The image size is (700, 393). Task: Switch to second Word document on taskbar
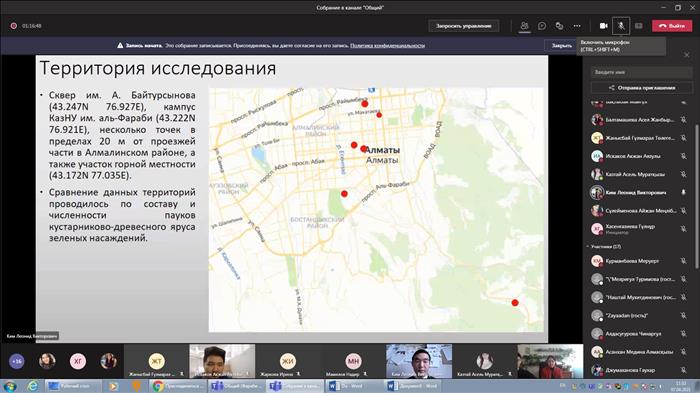point(413,386)
